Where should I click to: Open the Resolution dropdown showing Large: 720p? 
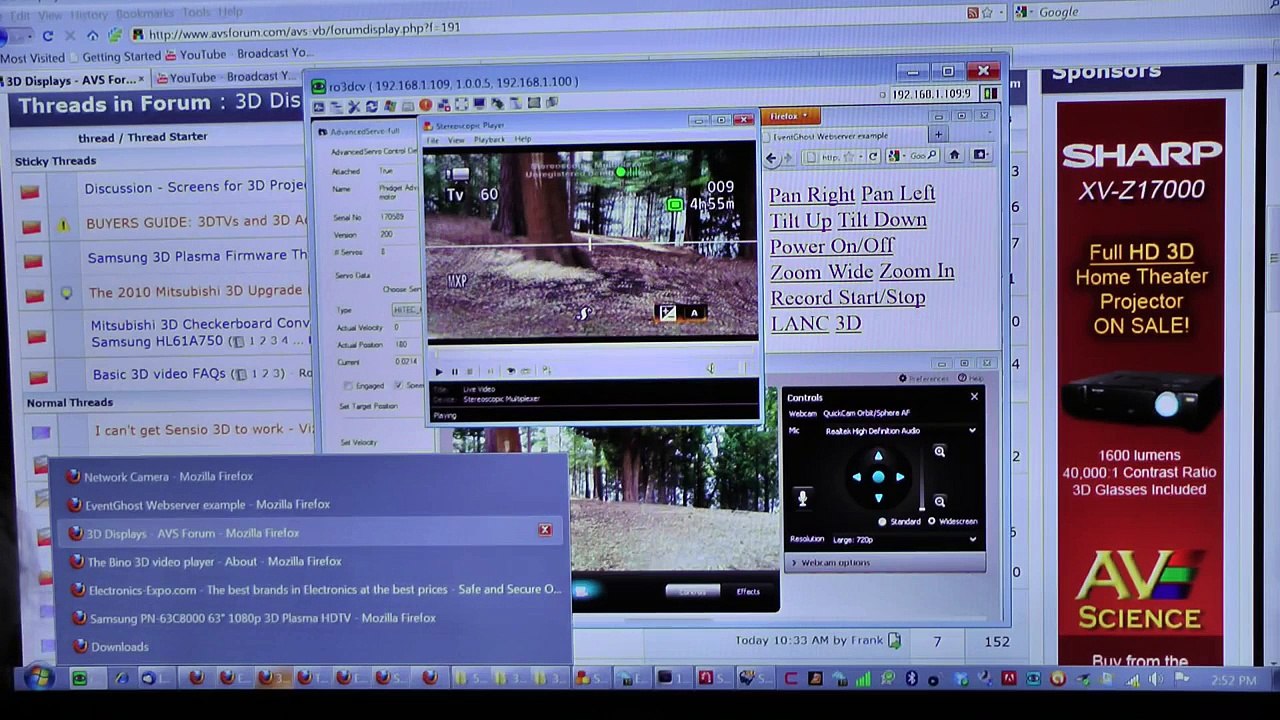[902, 540]
